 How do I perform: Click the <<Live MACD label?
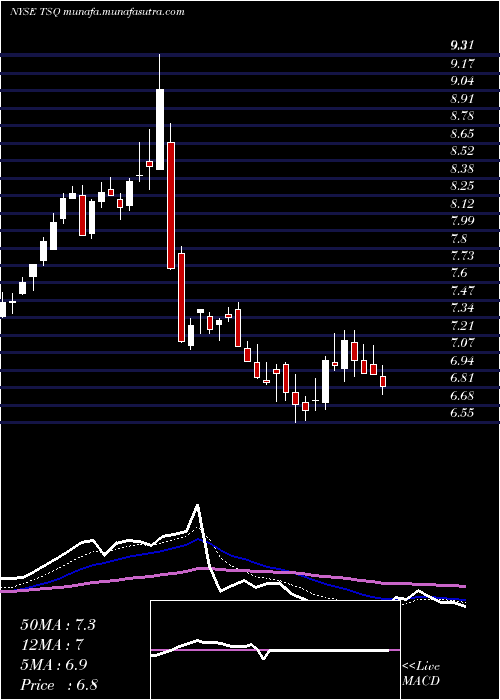[421, 674]
